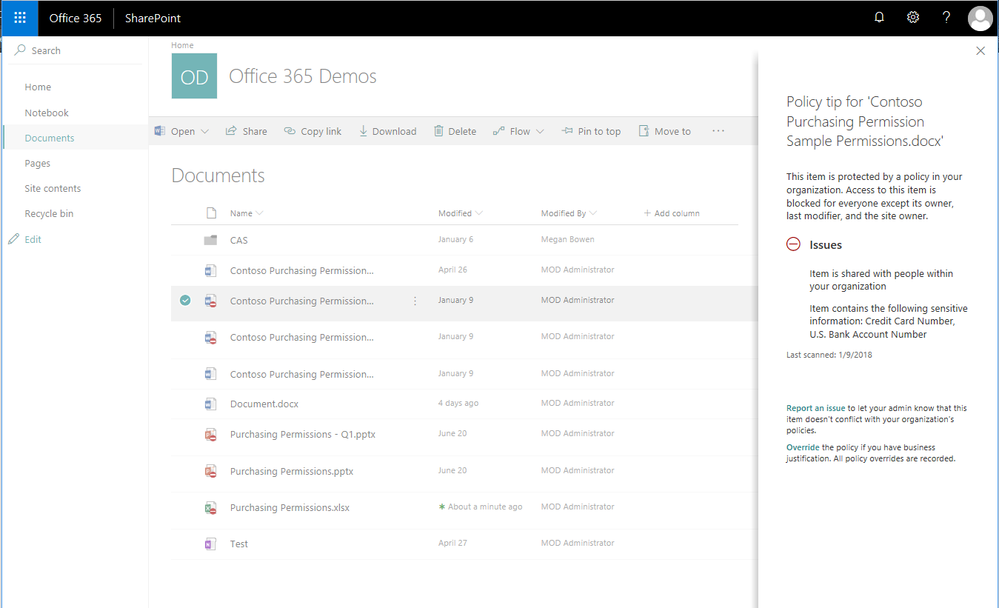Open Purchasing Permissions - Q1.pptx
999x608 pixels.
pyautogui.click(x=303, y=434)
